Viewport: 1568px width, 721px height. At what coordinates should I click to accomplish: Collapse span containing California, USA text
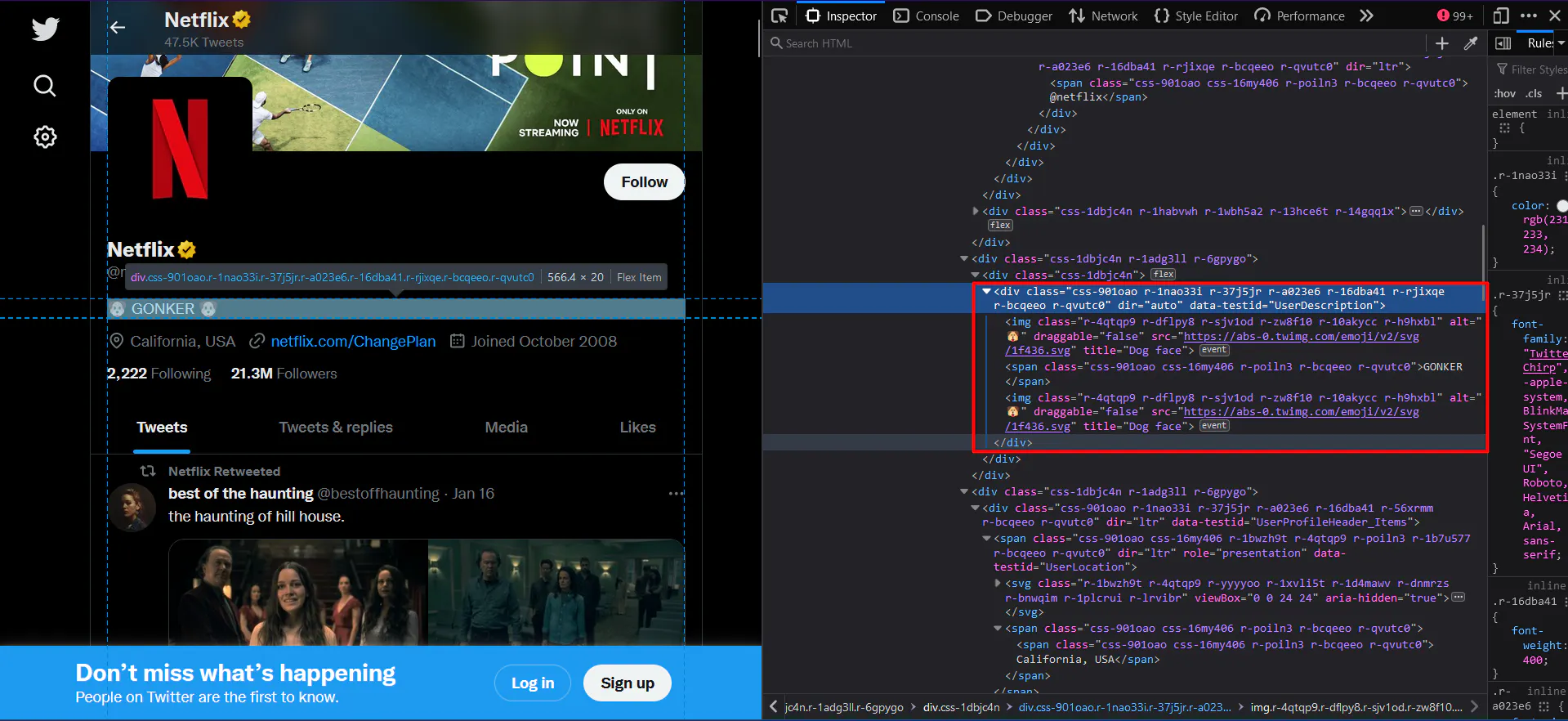tap(998, 628)
